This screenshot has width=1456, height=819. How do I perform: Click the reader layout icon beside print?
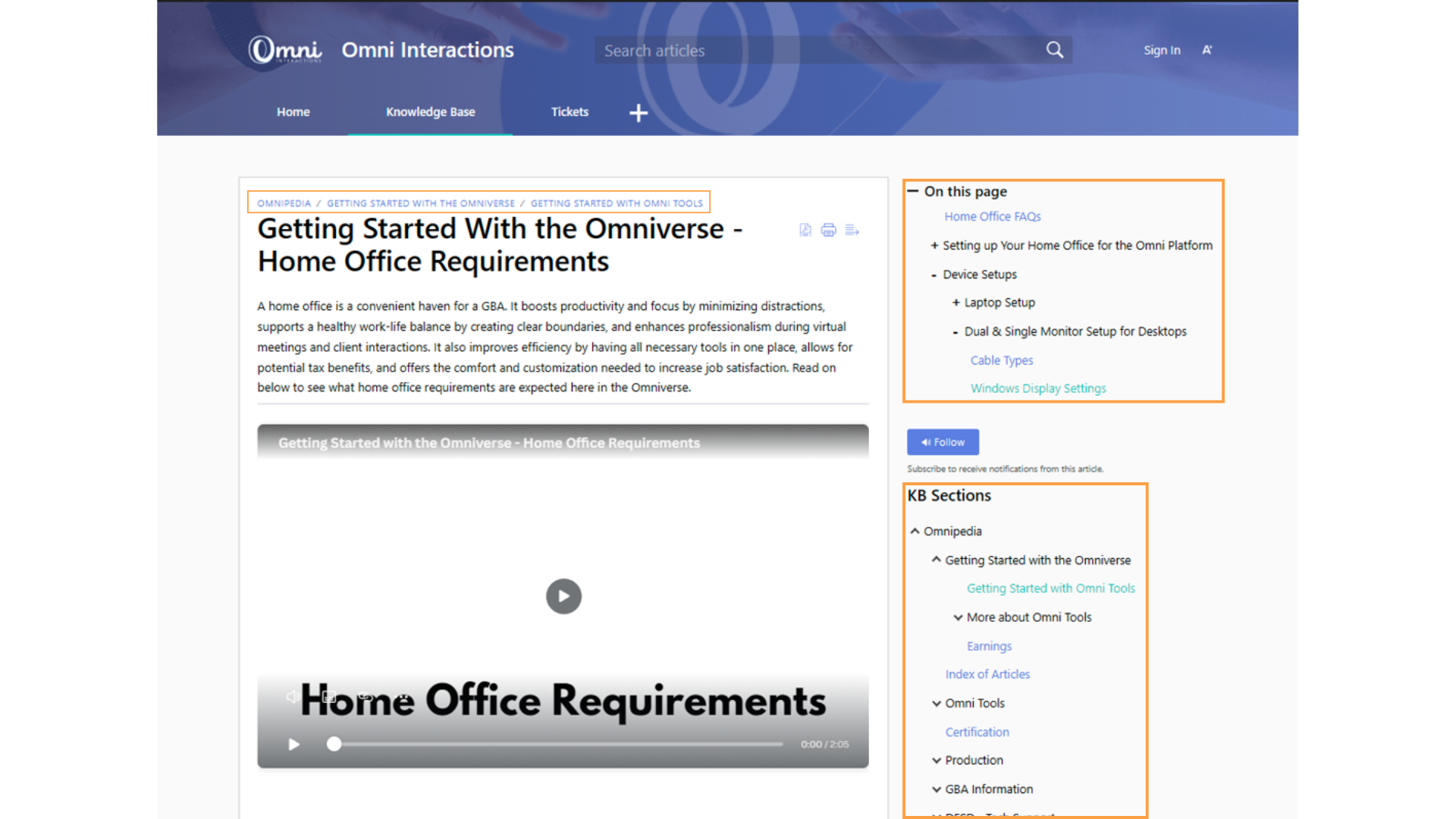pyautogui.click(x=852, y=230)
